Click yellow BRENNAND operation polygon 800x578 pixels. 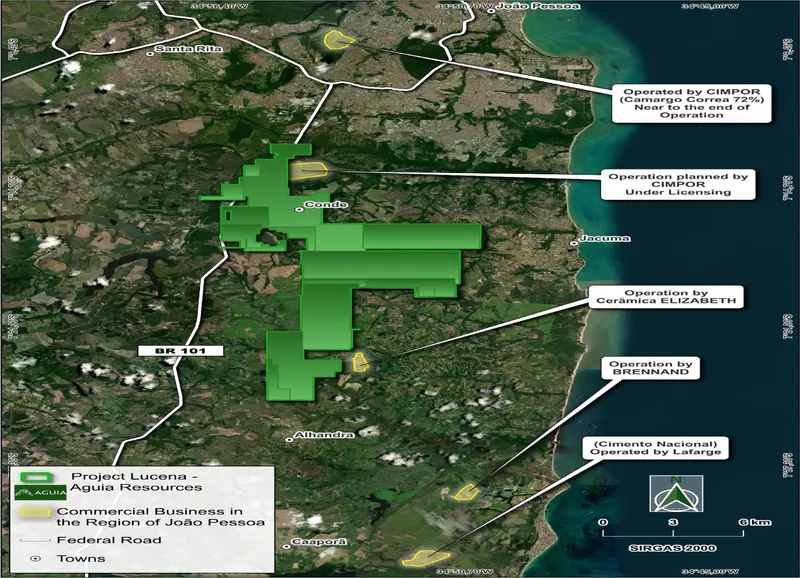pyautogui.click(x=466, y=492)
